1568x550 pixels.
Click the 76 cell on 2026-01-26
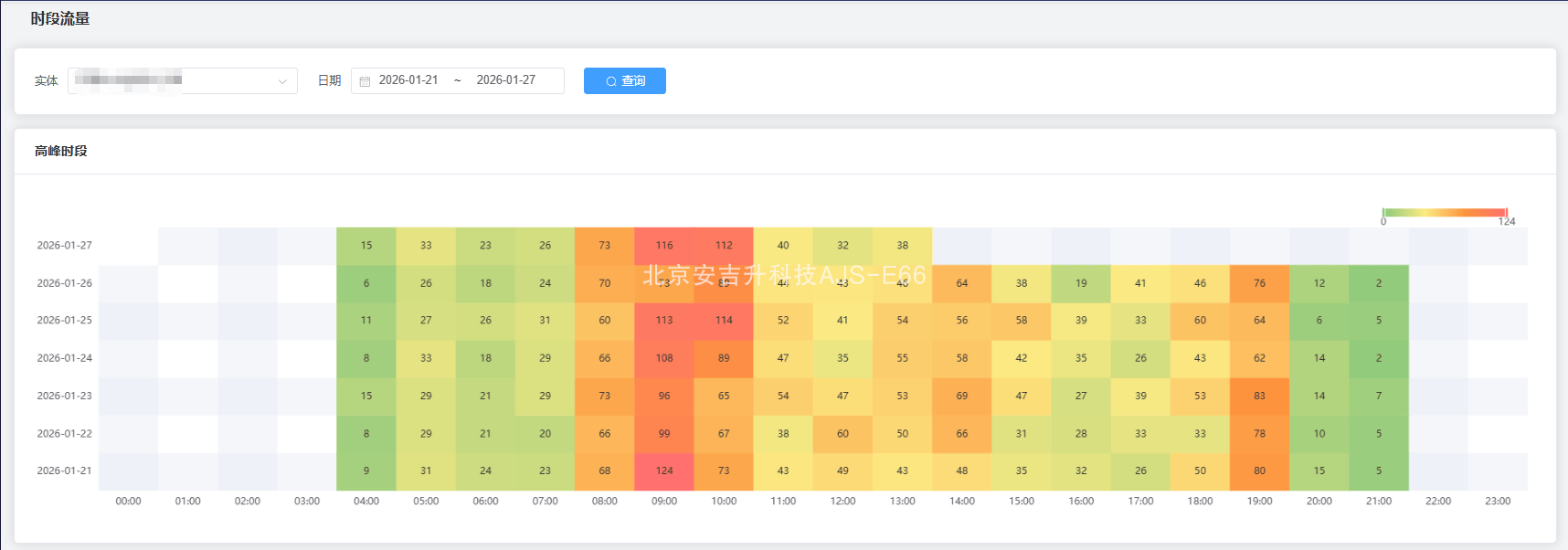pos(1259,283)
